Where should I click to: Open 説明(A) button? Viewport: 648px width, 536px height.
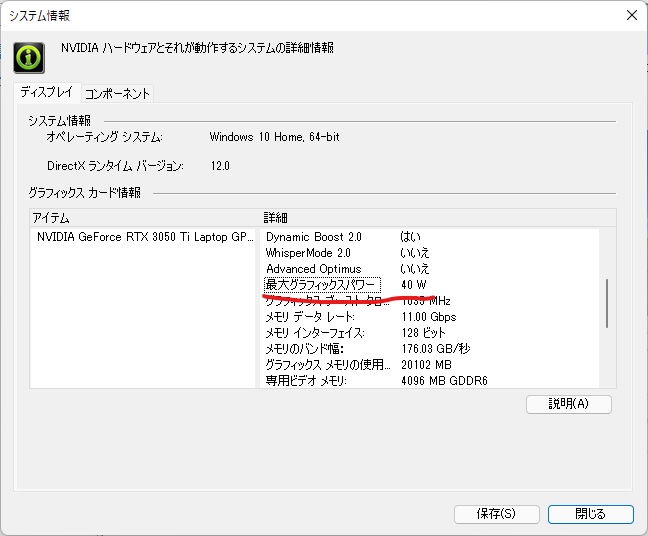click(569, 404)
